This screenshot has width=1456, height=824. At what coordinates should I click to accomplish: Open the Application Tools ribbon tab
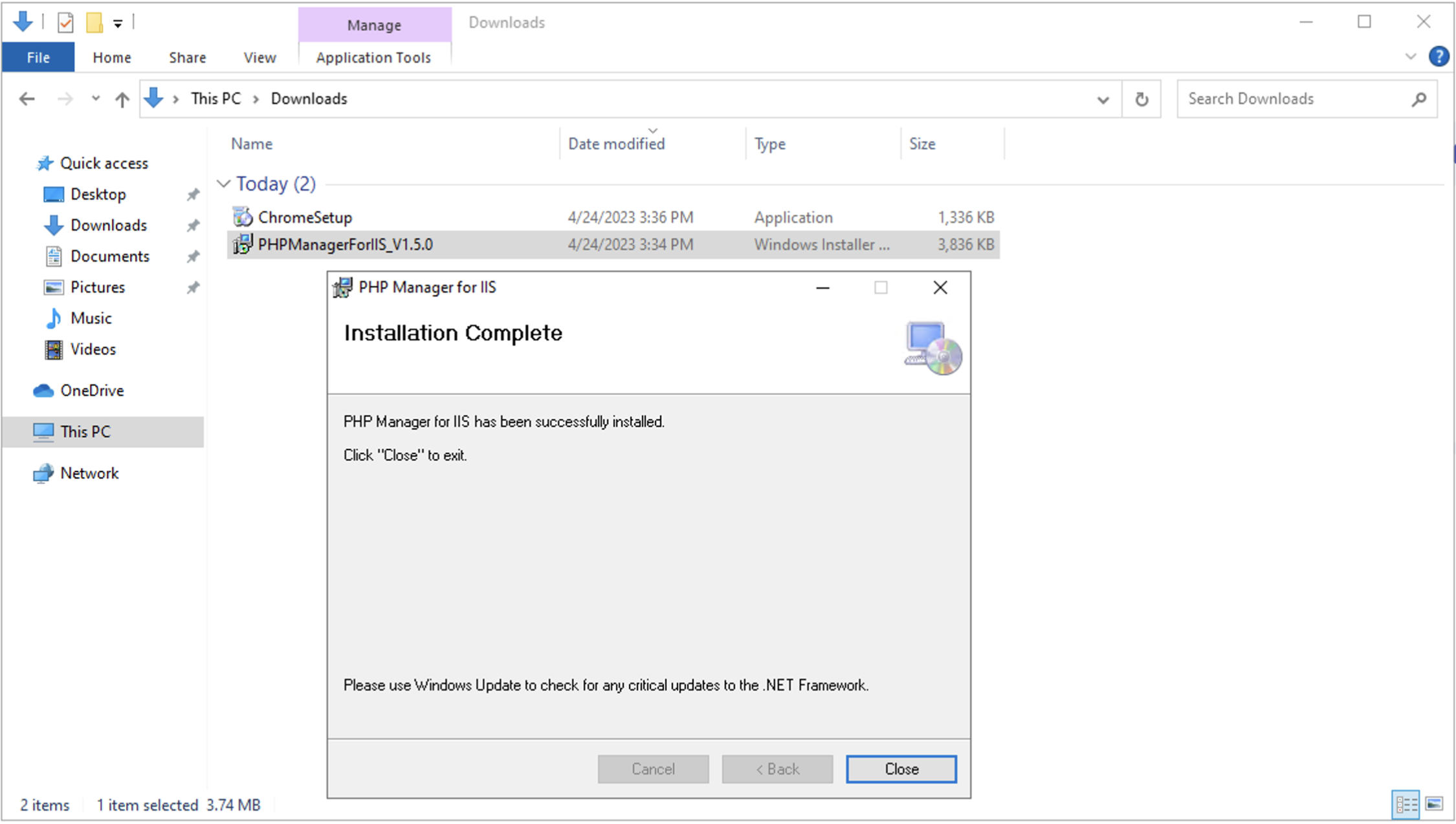click(373, 57)
